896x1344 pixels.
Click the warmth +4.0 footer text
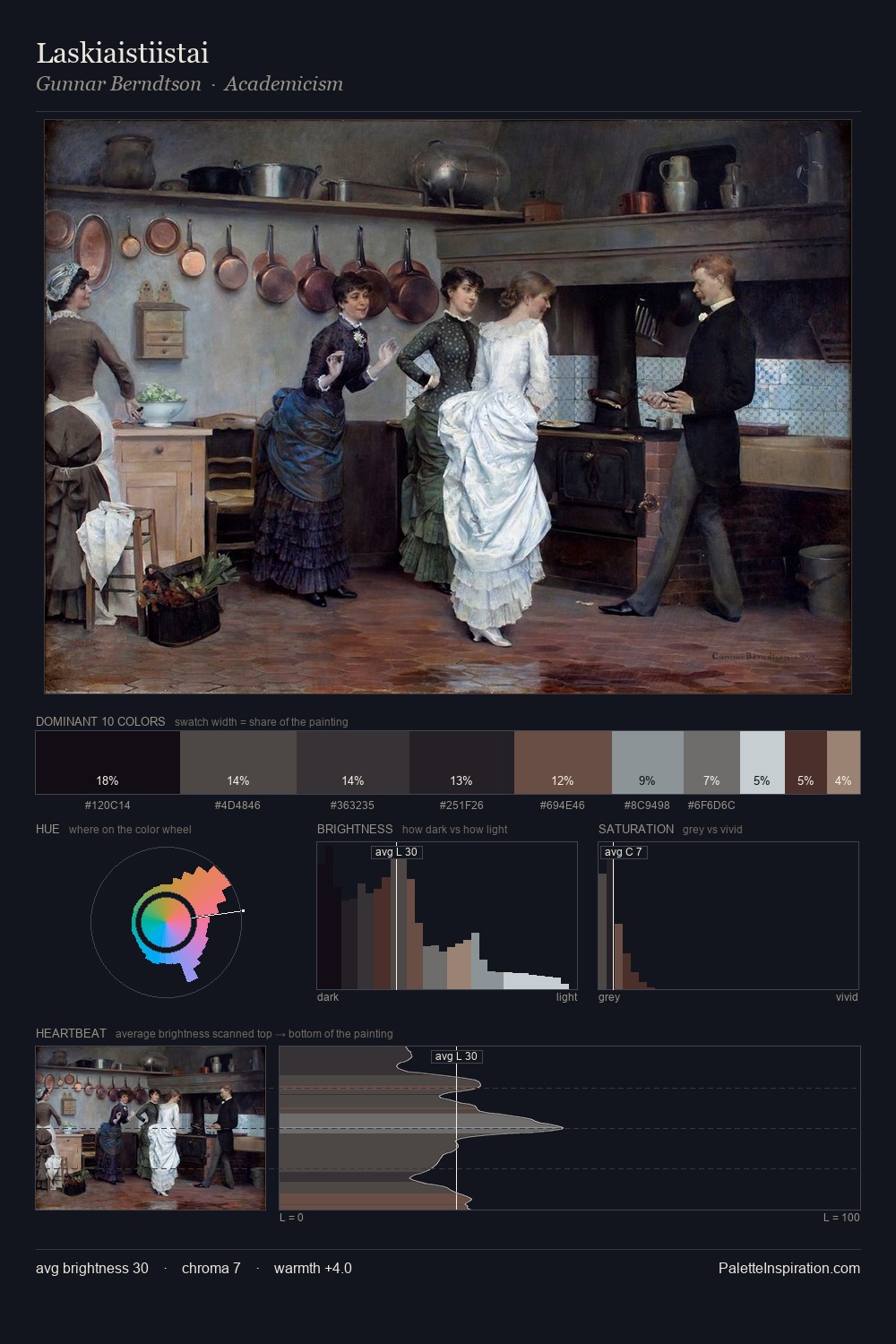click(x=313, y=1268)
